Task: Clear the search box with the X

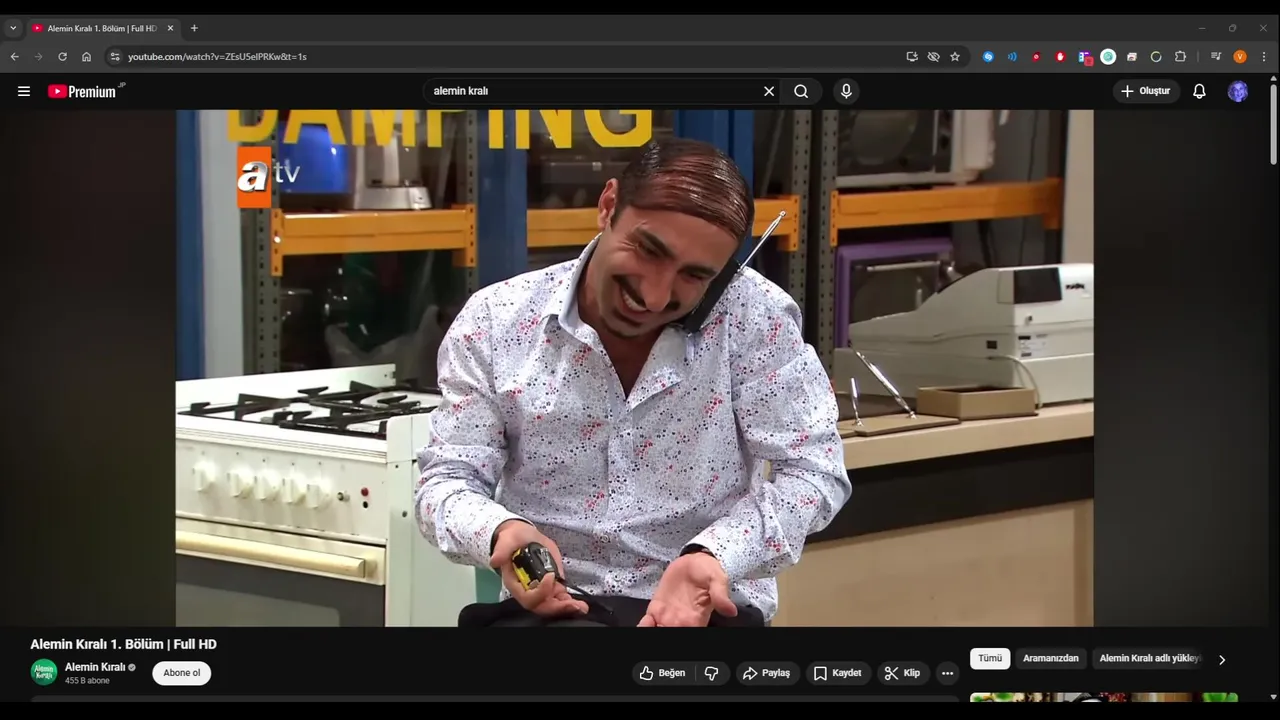Action: [x=769, y=91]
